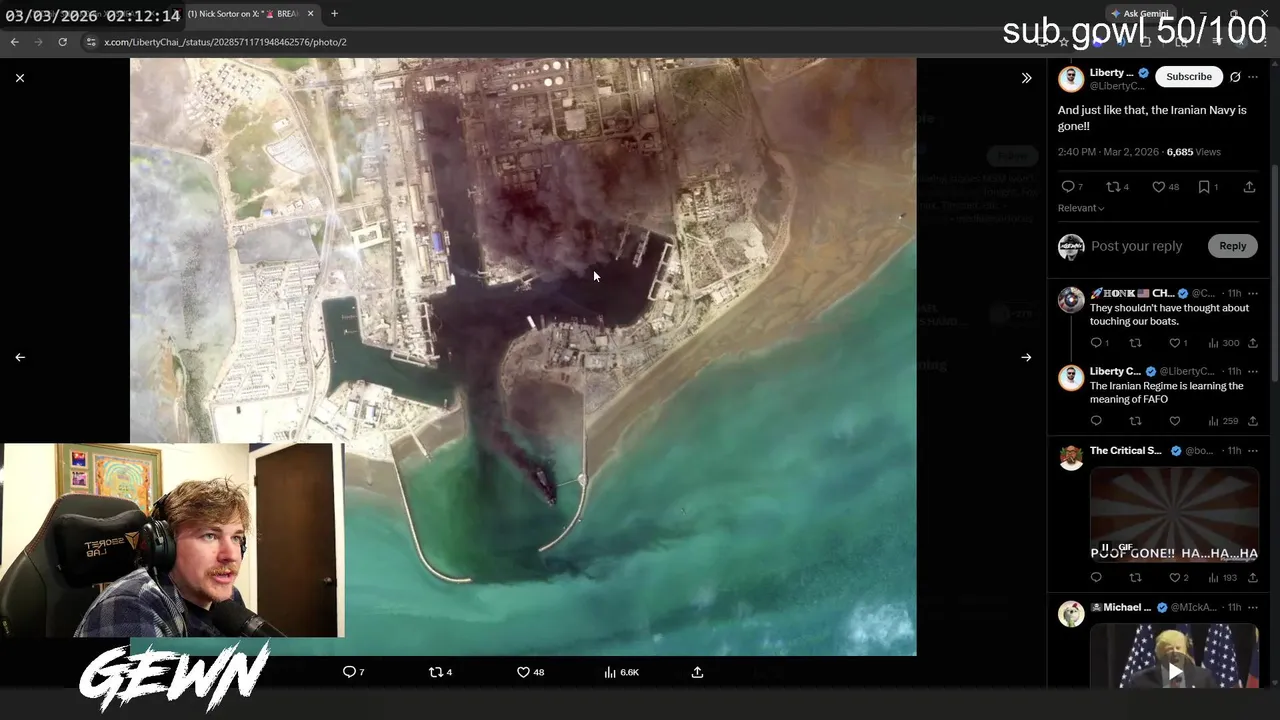The image size is (1280, 720).
Task: Open Liberty C... name on FAFO reply
Action: click(1116, 372)
